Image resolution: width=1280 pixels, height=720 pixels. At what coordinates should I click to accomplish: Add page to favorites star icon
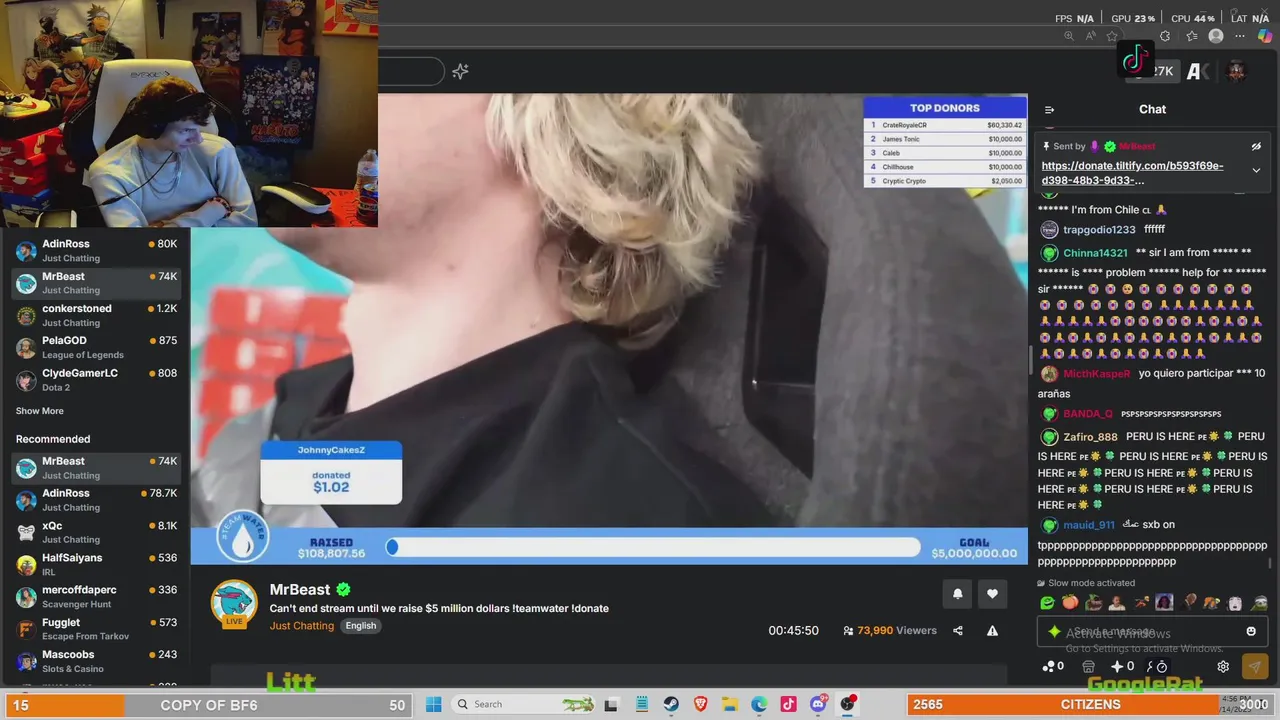[1112, 36]
